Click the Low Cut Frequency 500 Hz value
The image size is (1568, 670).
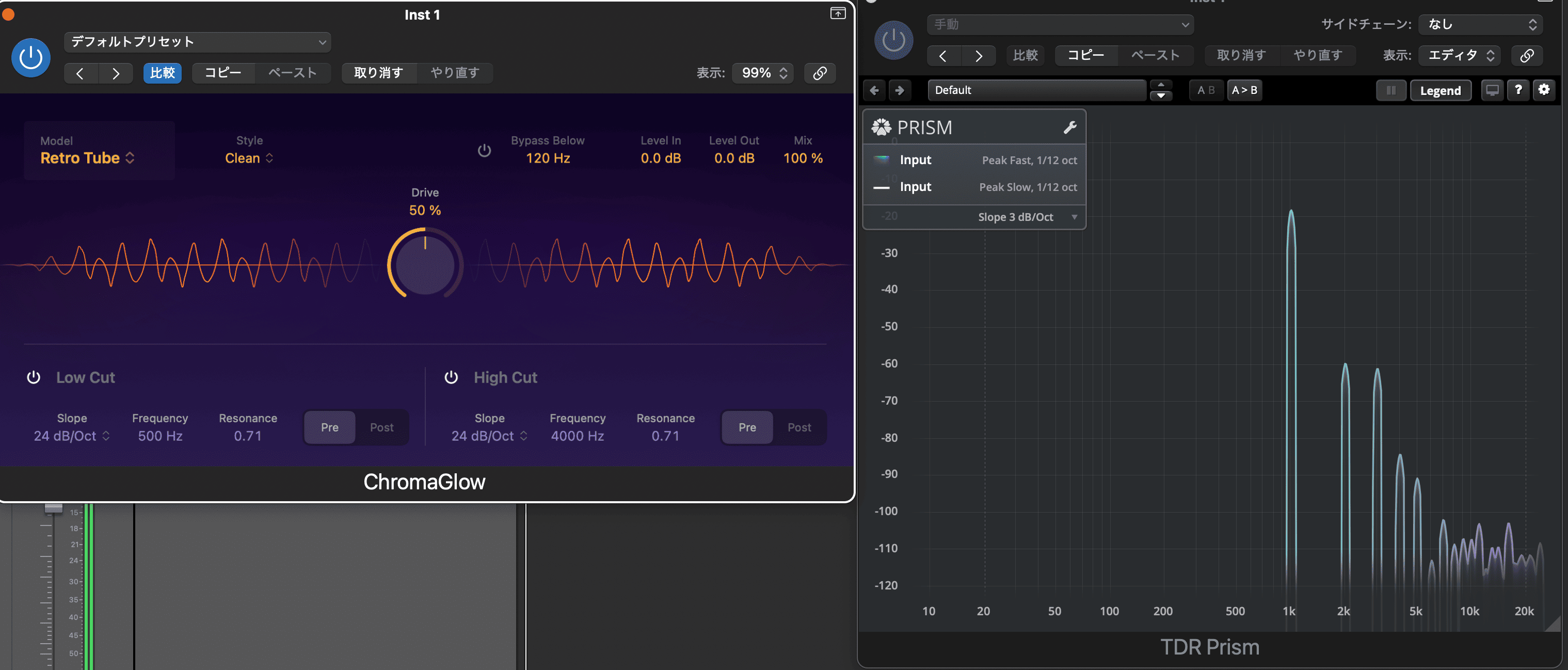(x=160, y=436)
